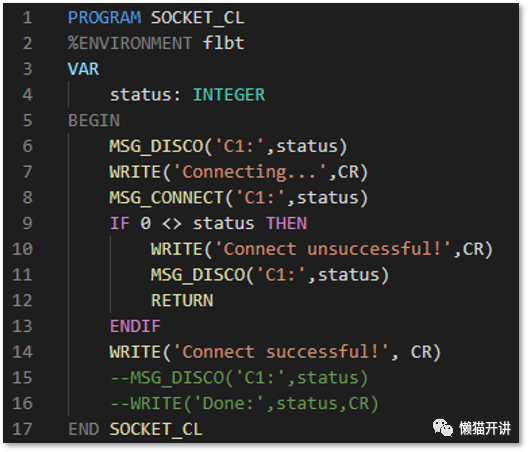
Task: Click the commented --MSG_DISCO line
Action: pos(239,378)
